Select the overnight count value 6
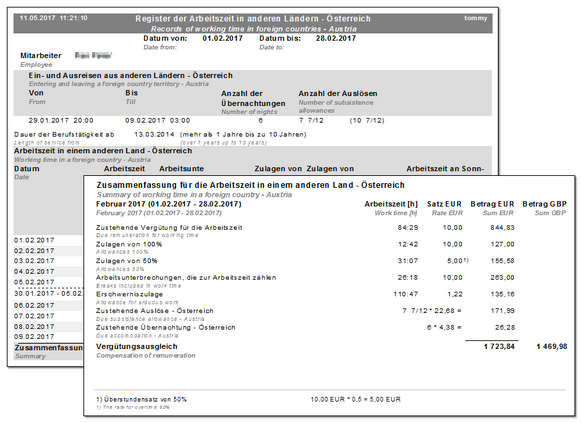Viewport: 582px width, 423px height. [x=261, y=121]
